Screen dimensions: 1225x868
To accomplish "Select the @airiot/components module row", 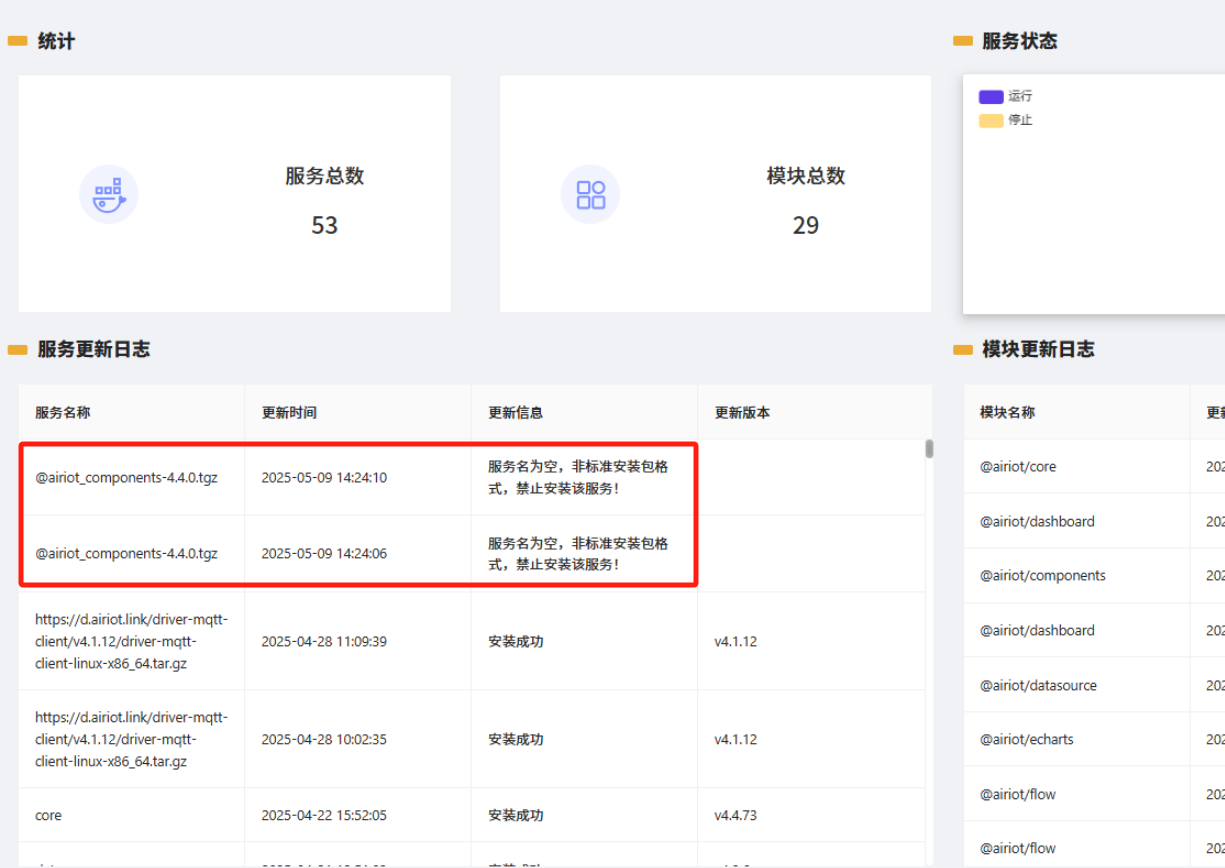I will click(x=1094, y=576).
